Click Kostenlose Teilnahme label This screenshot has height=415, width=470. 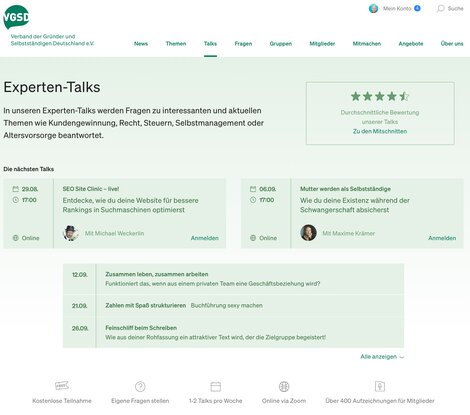coord(62,401)
